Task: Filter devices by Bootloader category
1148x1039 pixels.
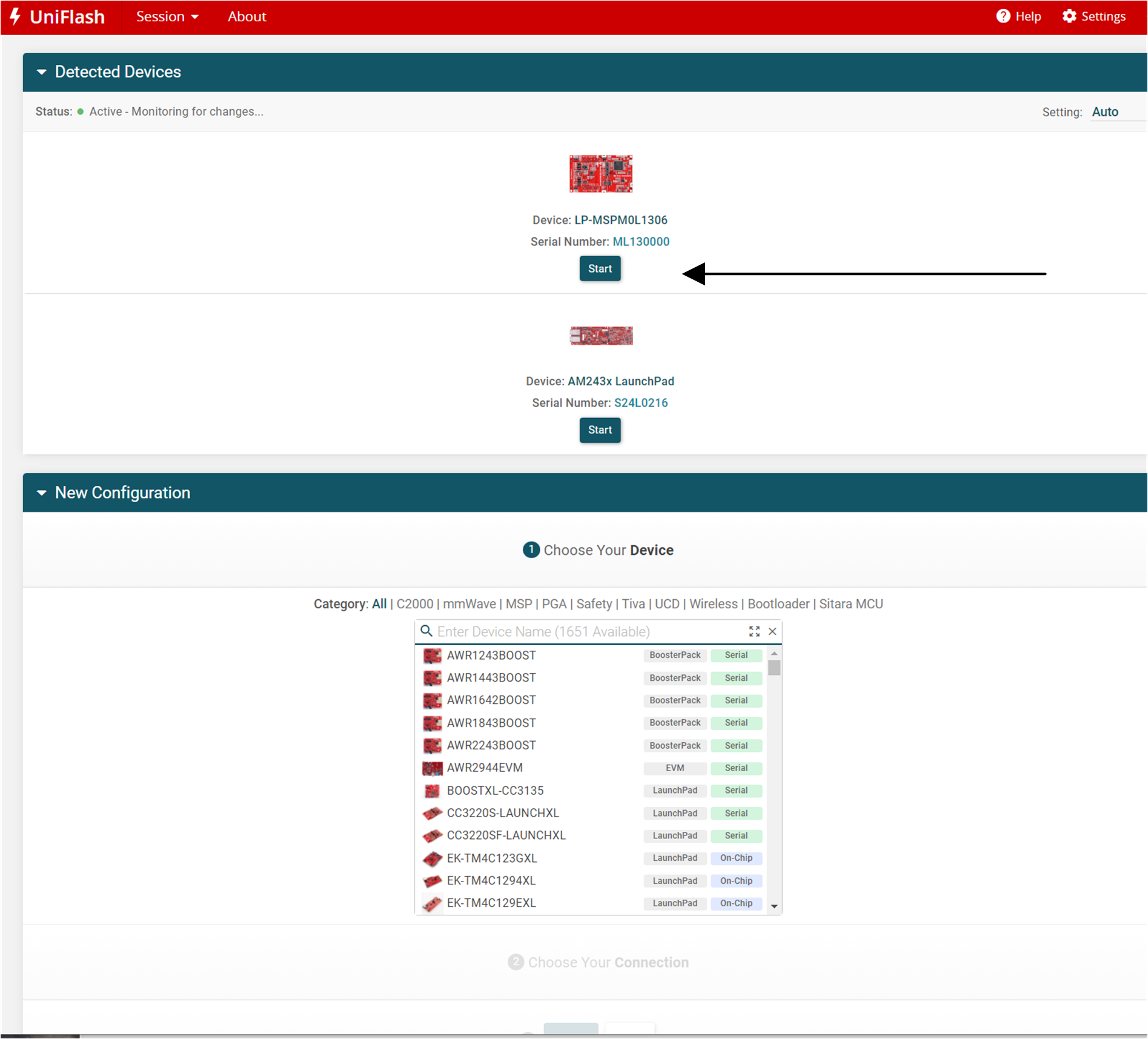Action: tap(778, 604)
